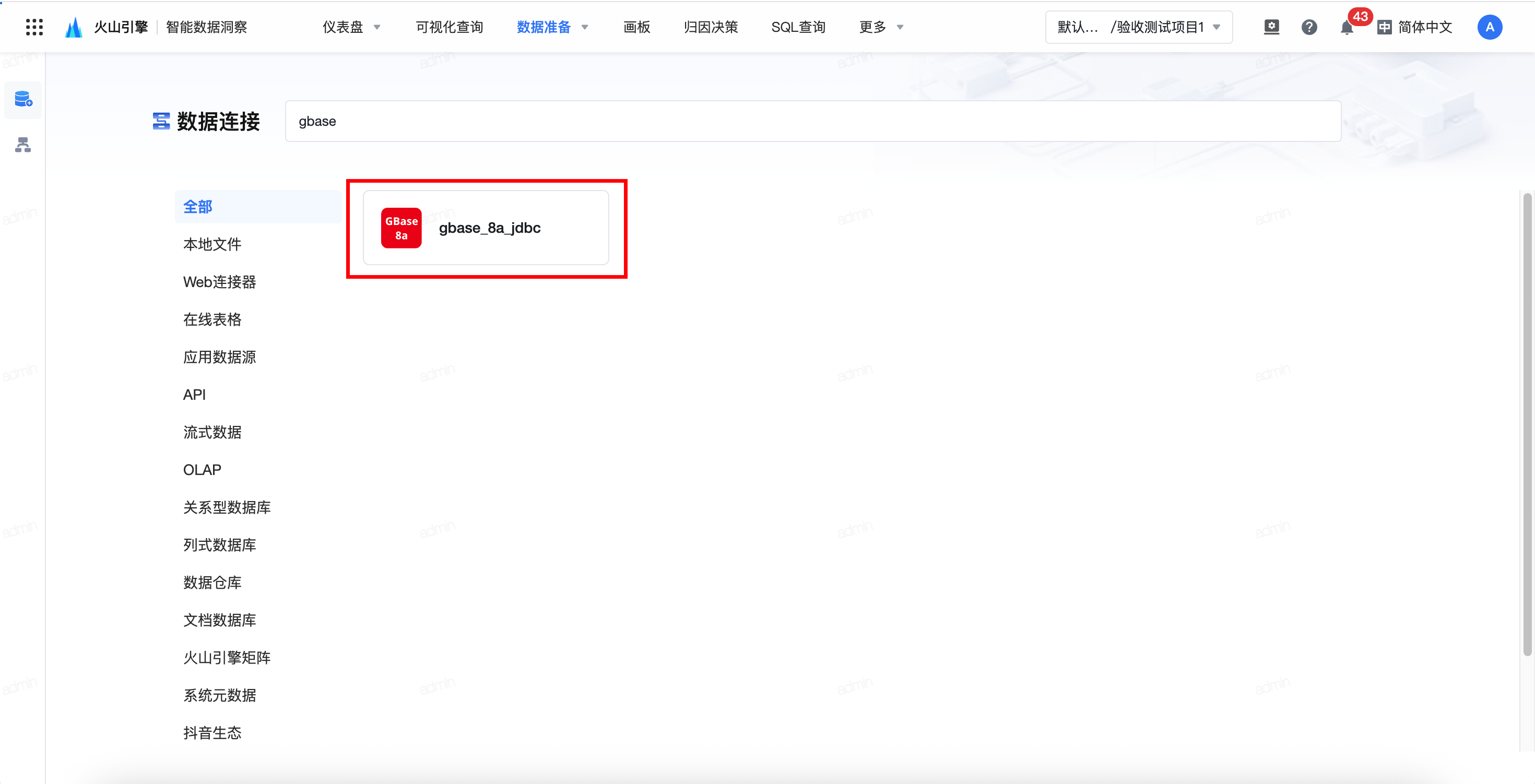Go to 归因决策 in the top menu
The width and height of the screenshot is (1535, 784).
[710, 27]
